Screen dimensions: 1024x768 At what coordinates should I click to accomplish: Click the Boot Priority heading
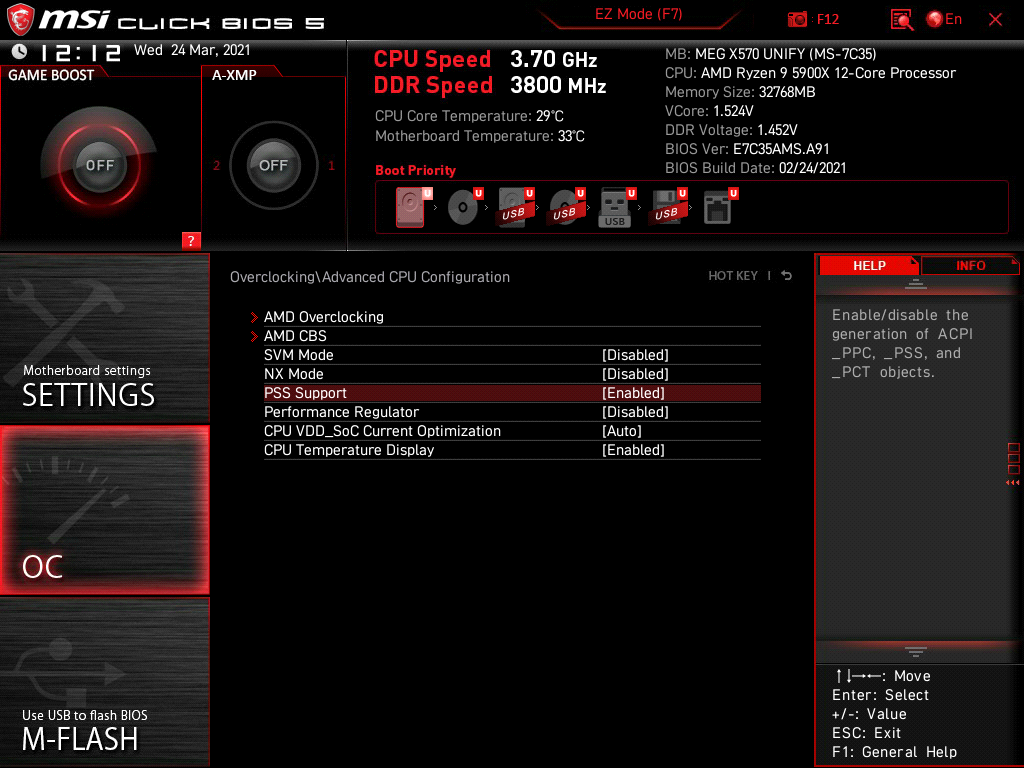pyautogui.click(x=415, y=170)
